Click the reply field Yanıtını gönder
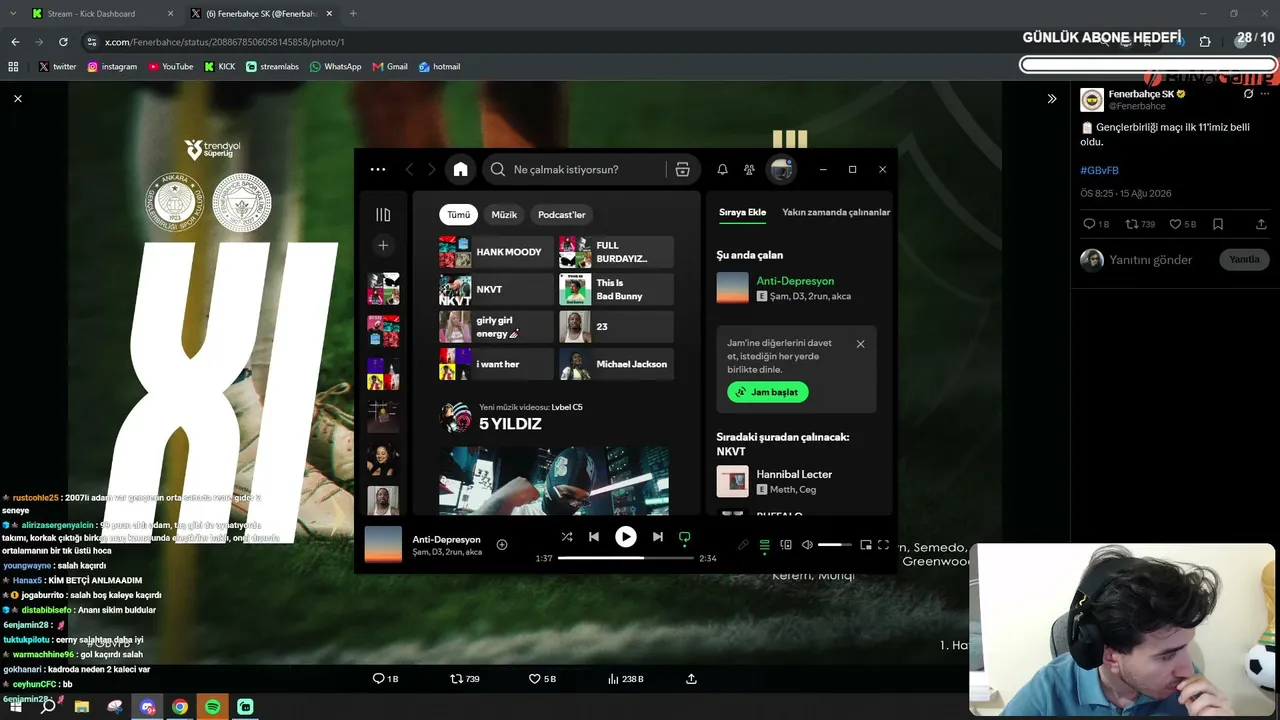The height and width of the screenshot is (720, 1280). [1150, 260]
